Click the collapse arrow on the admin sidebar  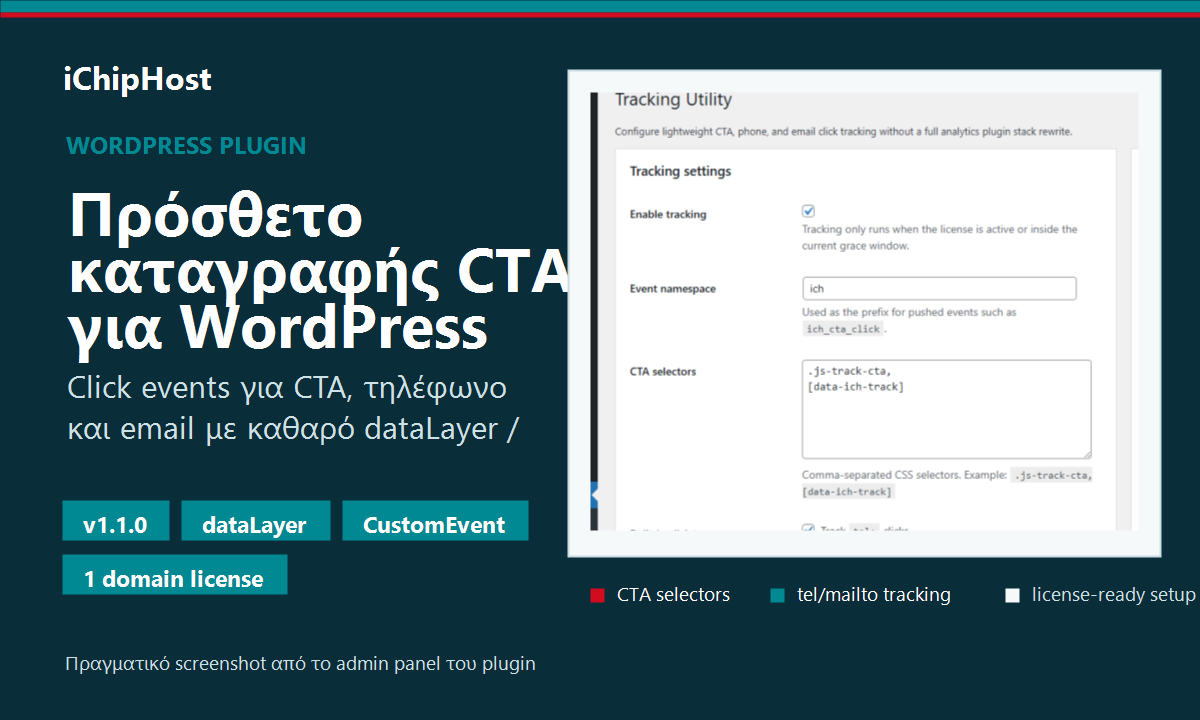click(594, 495)
